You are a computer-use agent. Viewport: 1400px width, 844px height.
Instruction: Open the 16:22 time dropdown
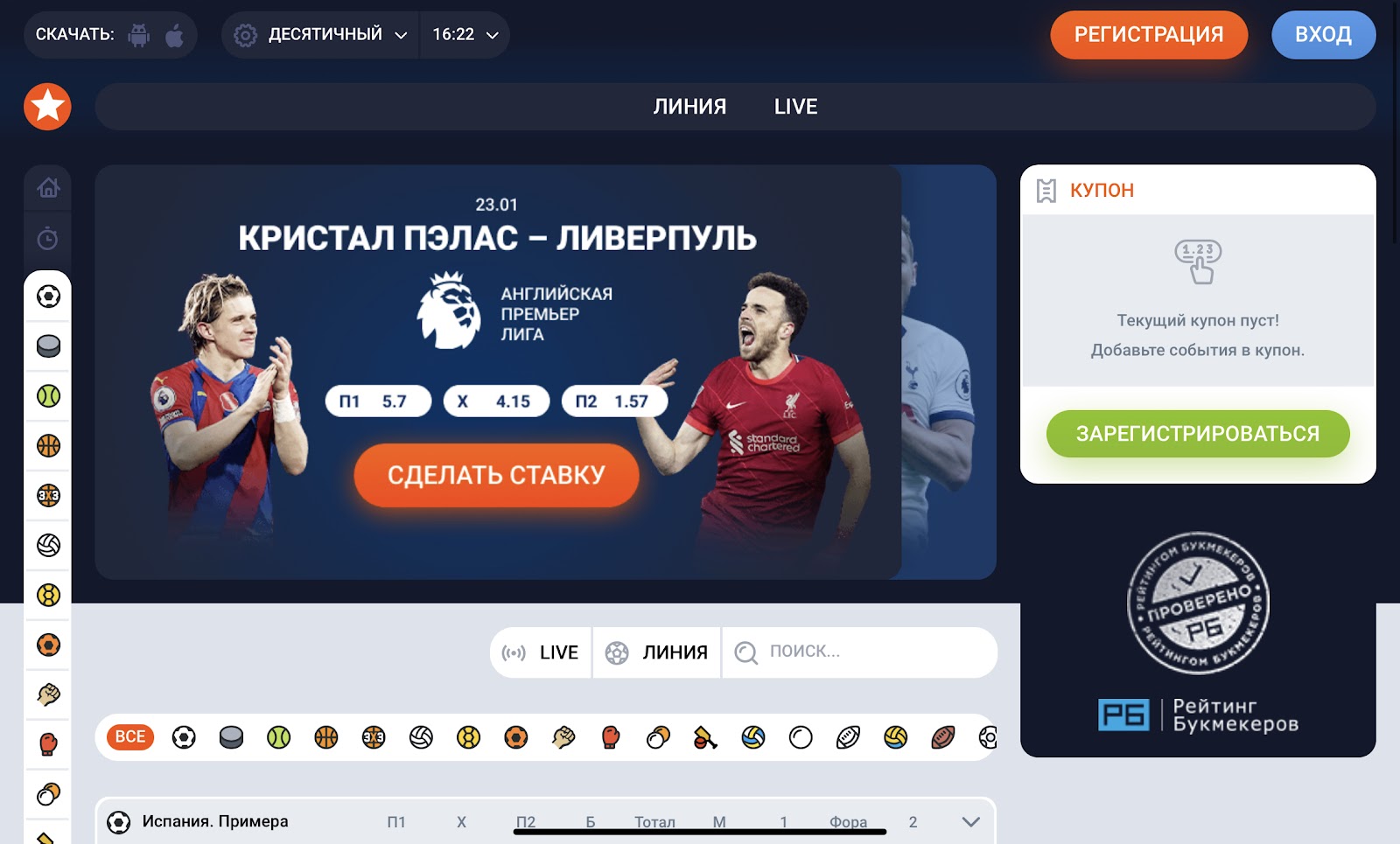point(465,35)
